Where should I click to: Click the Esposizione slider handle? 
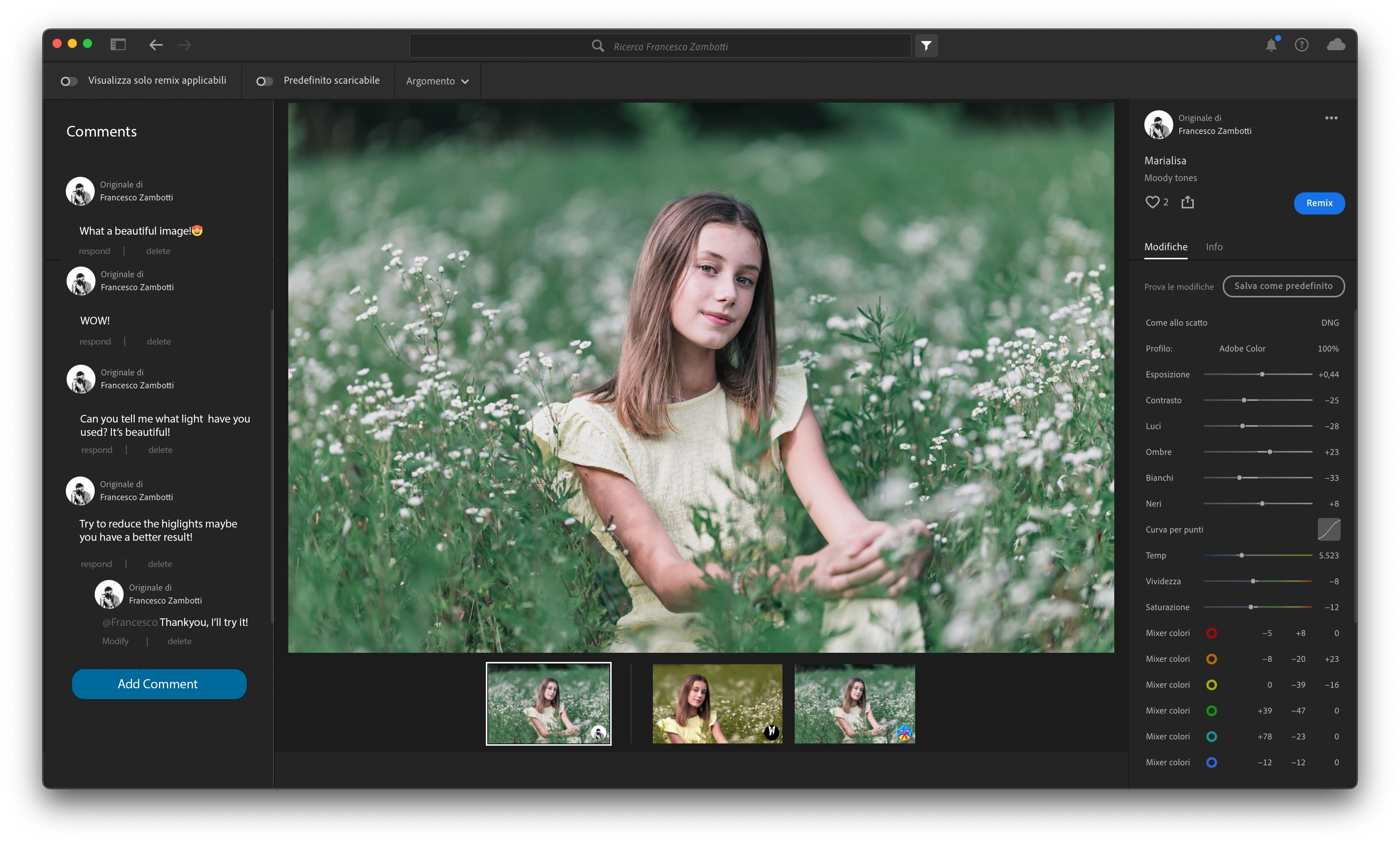pos(1262,374)
